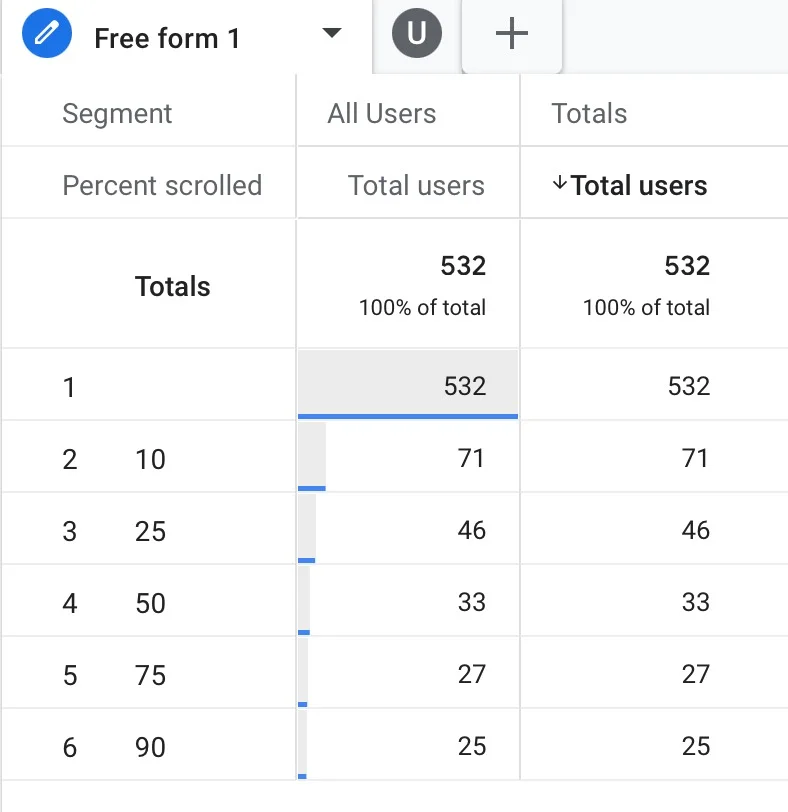Open the Segment column header options
This screenshot has width=788, height=812.
(x=117, y=113)
